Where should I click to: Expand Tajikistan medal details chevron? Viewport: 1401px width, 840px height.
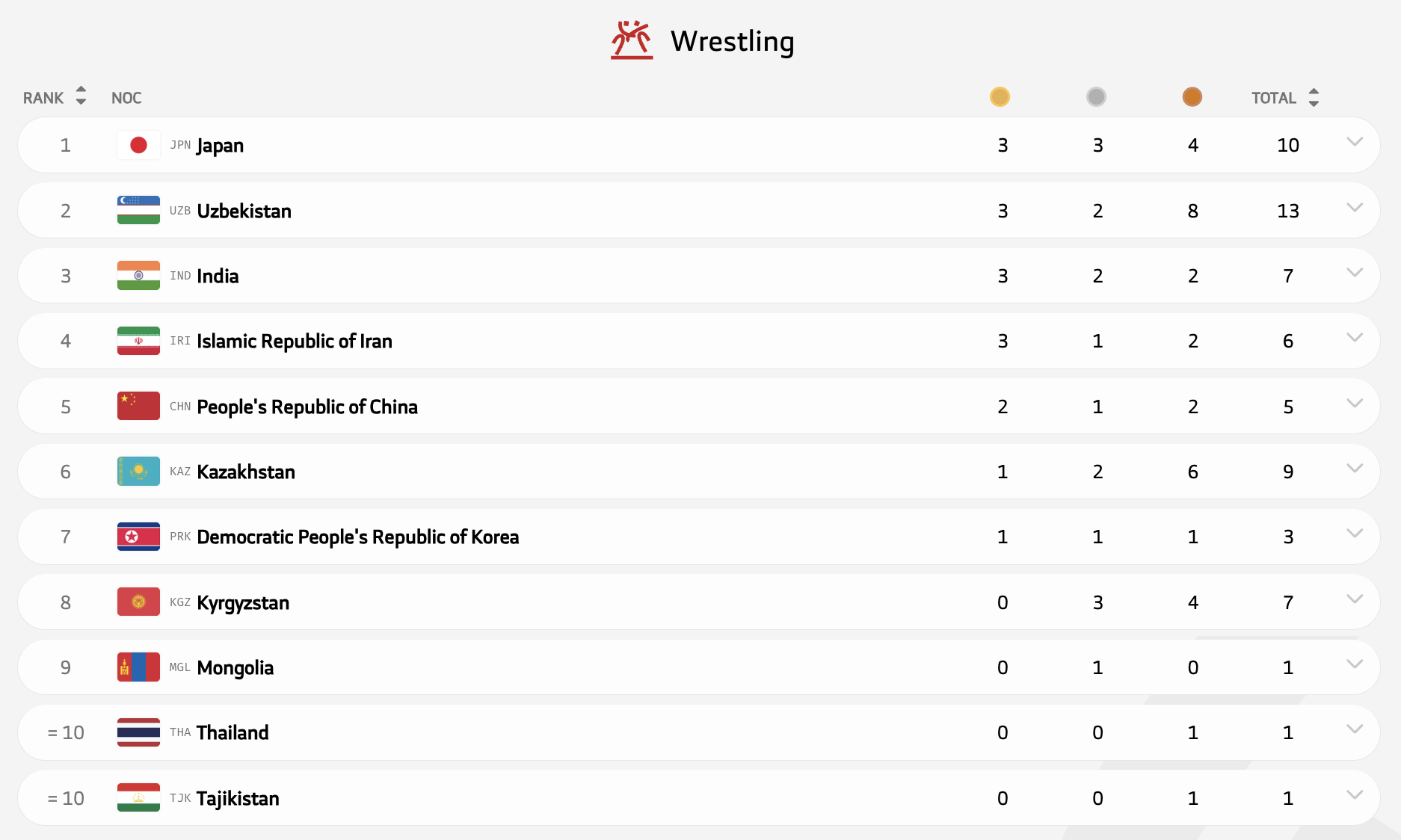(1354, 795)
